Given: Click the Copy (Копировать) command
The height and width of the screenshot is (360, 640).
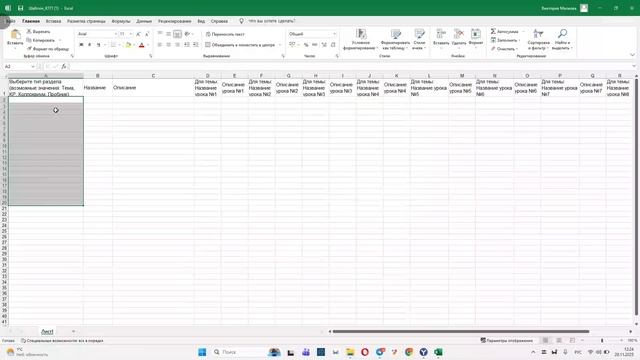Looking at the screenshot, I should [x=41, y=40].
